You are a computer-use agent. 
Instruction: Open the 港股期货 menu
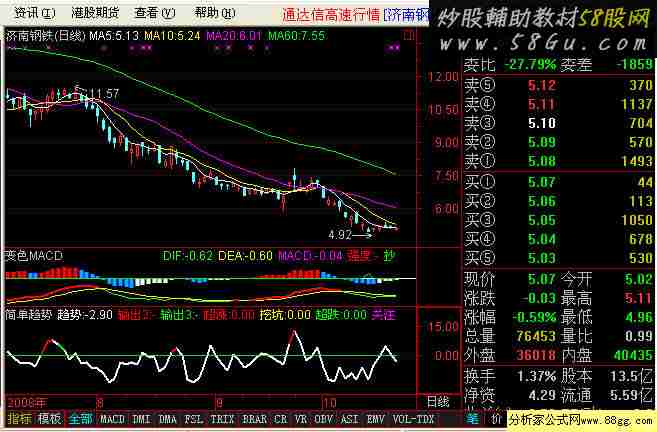(95, 13)
